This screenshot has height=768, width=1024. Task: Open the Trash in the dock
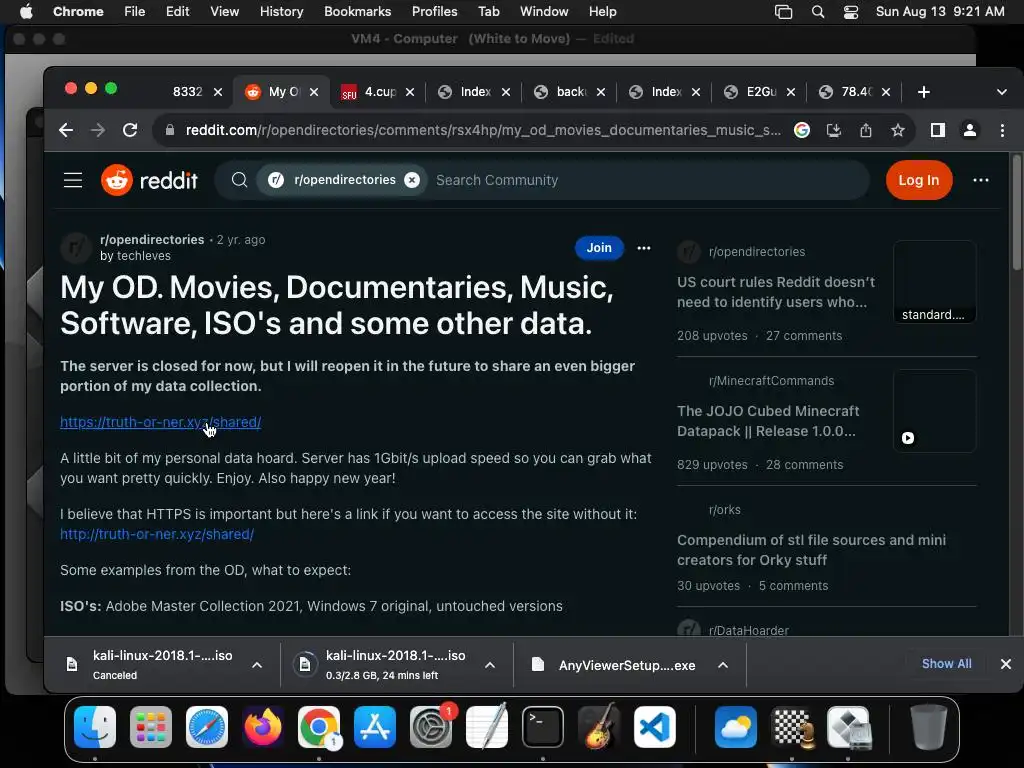[x=929, y=727]
